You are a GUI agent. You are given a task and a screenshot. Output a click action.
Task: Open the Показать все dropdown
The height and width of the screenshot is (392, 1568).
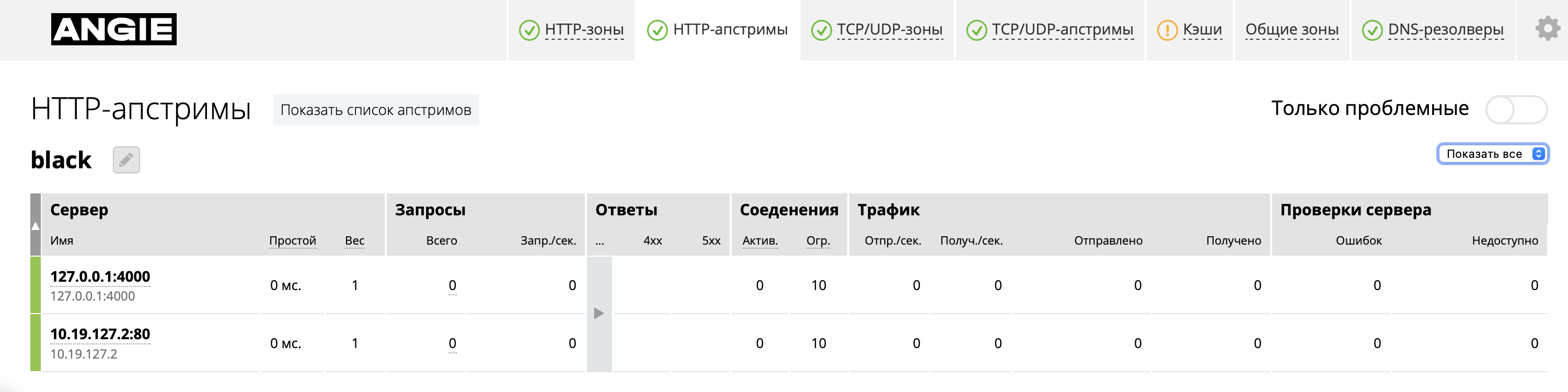[x=1493, y=154]
